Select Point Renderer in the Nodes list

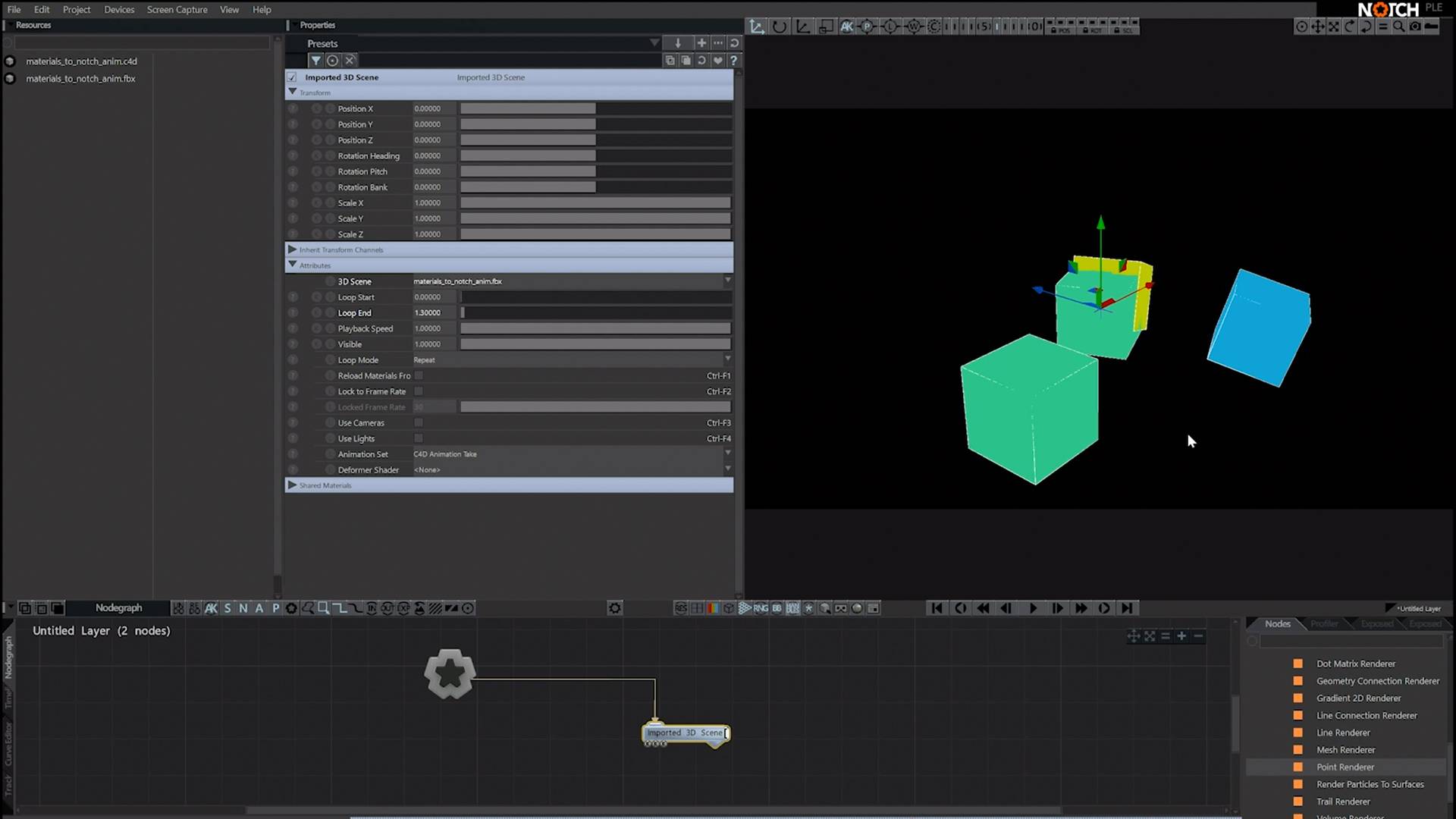pos(1345,767)
